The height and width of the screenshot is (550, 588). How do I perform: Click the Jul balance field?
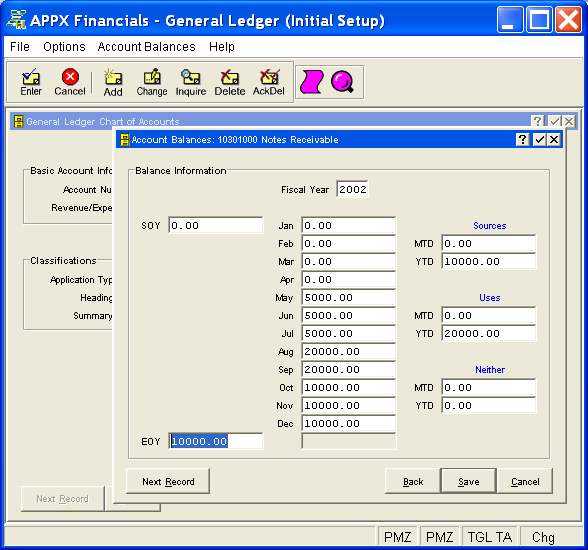[x=348, y=333]
